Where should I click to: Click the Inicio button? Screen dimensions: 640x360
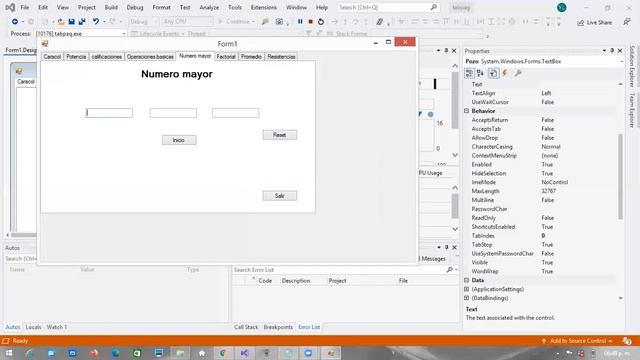(x=179, y=140)
